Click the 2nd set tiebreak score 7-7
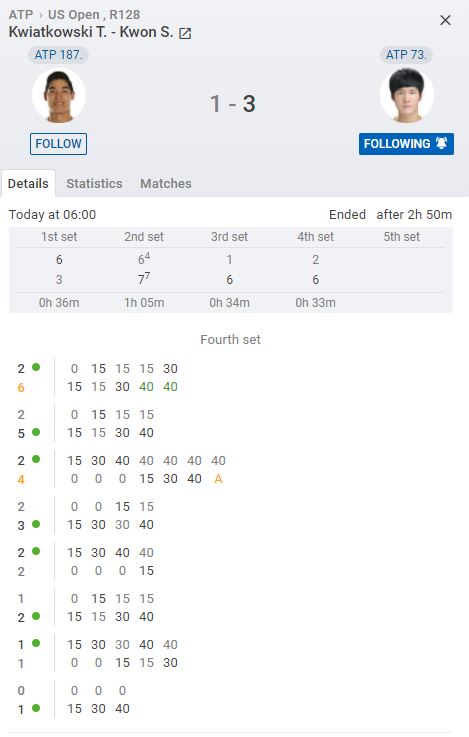469x737 pixels. (144, 279)
